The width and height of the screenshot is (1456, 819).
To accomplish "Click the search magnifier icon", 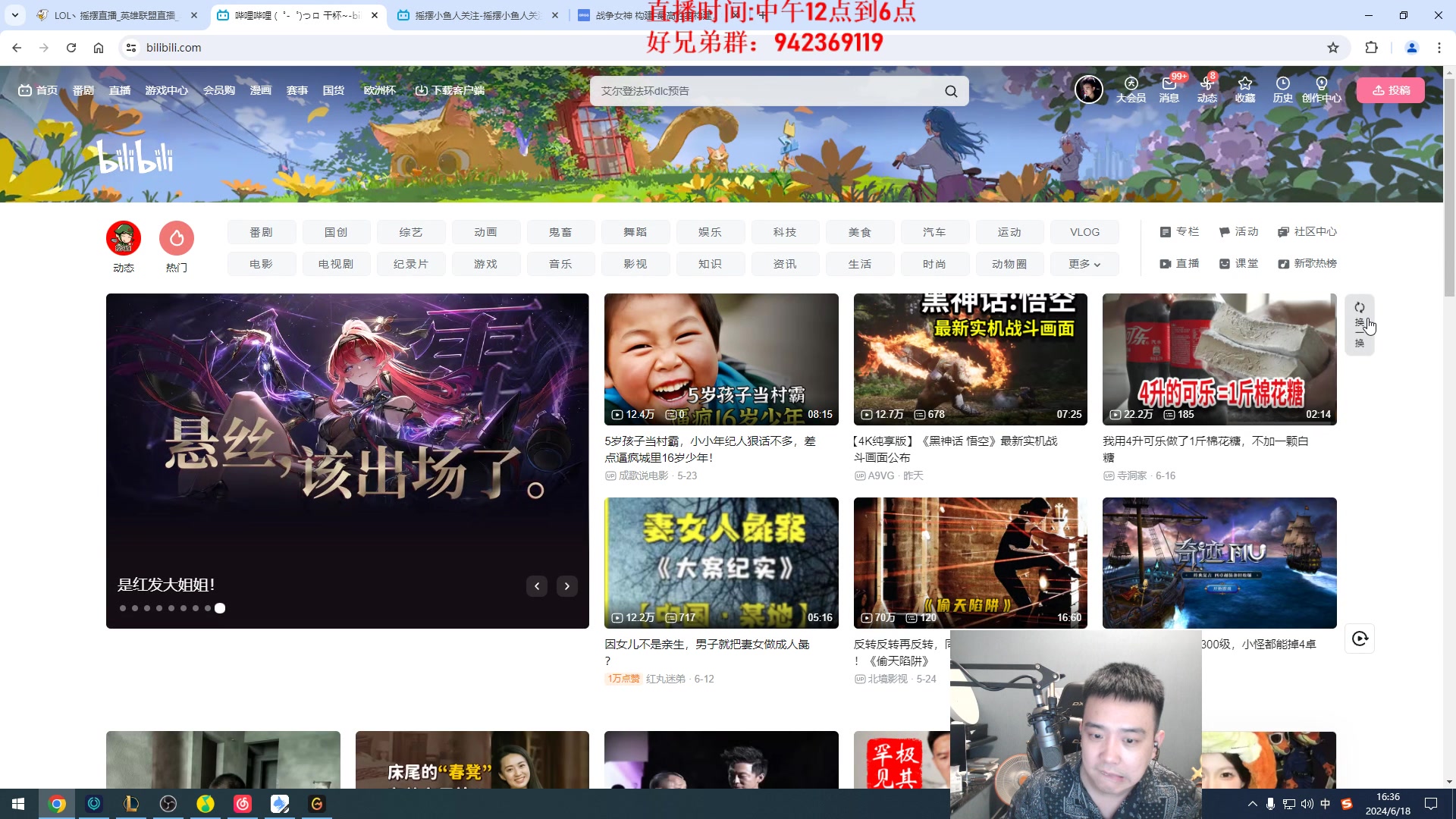I will [x=951, y=91].
